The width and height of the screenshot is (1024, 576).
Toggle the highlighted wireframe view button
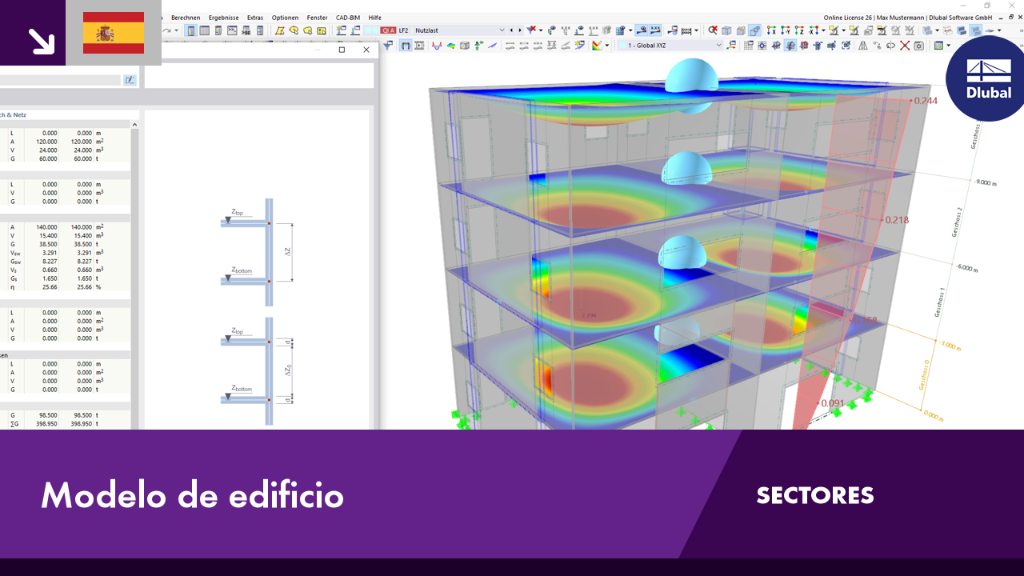tap(754, 30)
